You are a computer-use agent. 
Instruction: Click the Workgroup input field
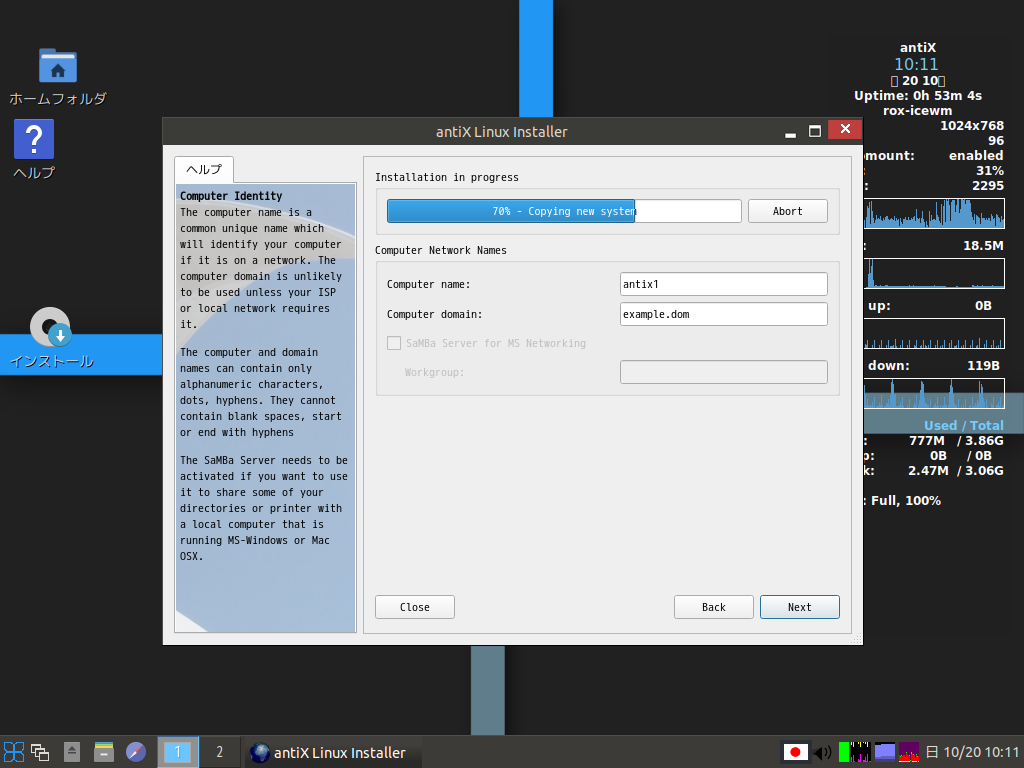pos(724,372)
